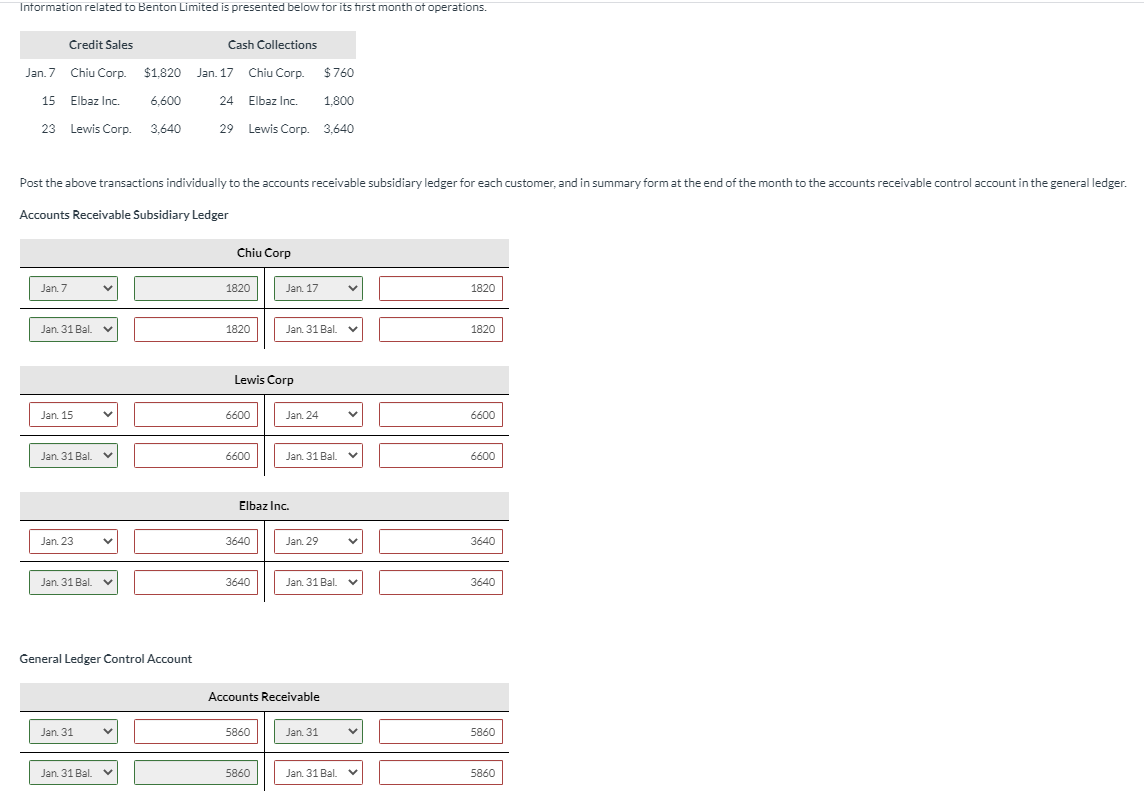Screen dimensions: 1144x791
Task: Open the Jan. 23 dropdown under Elbaz Inc.
Action: click(72, 541)
